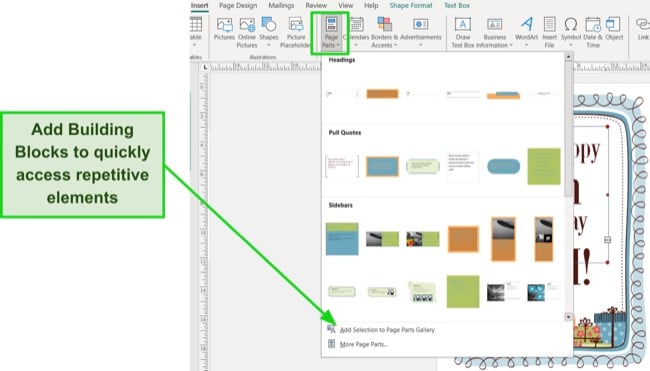Open the WordArt gallery
Image resolution: width=650 pixels, height=371 pixels.
tap(526, 32)
